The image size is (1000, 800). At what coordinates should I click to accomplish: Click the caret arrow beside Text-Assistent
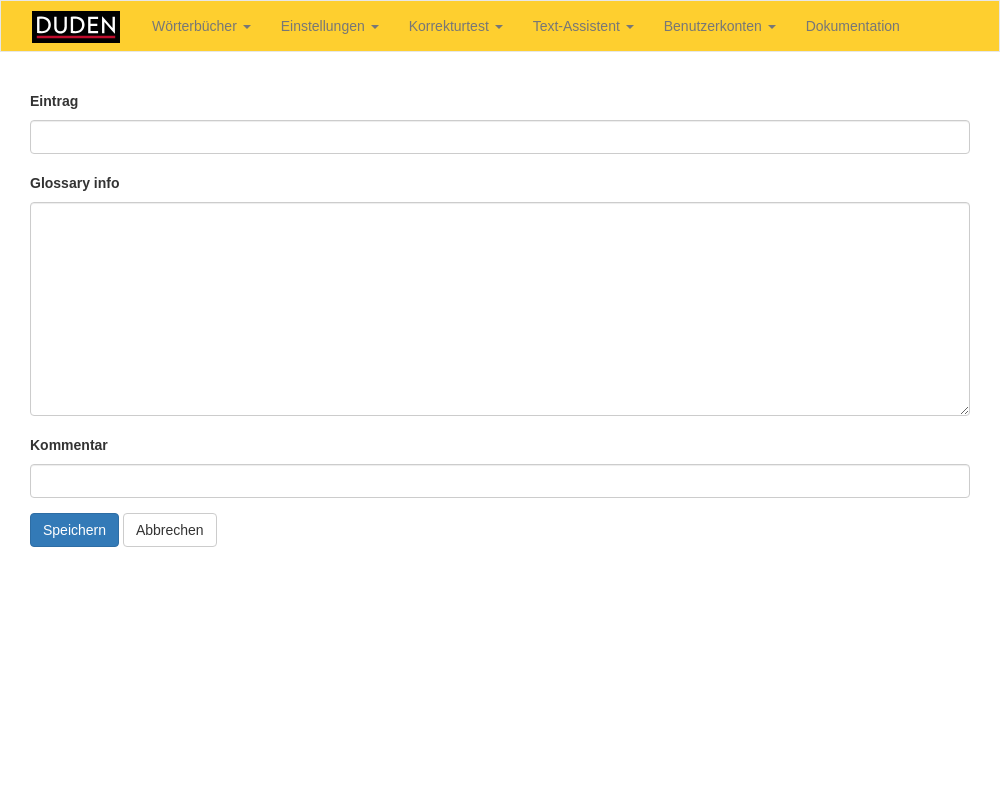point(630,27)
